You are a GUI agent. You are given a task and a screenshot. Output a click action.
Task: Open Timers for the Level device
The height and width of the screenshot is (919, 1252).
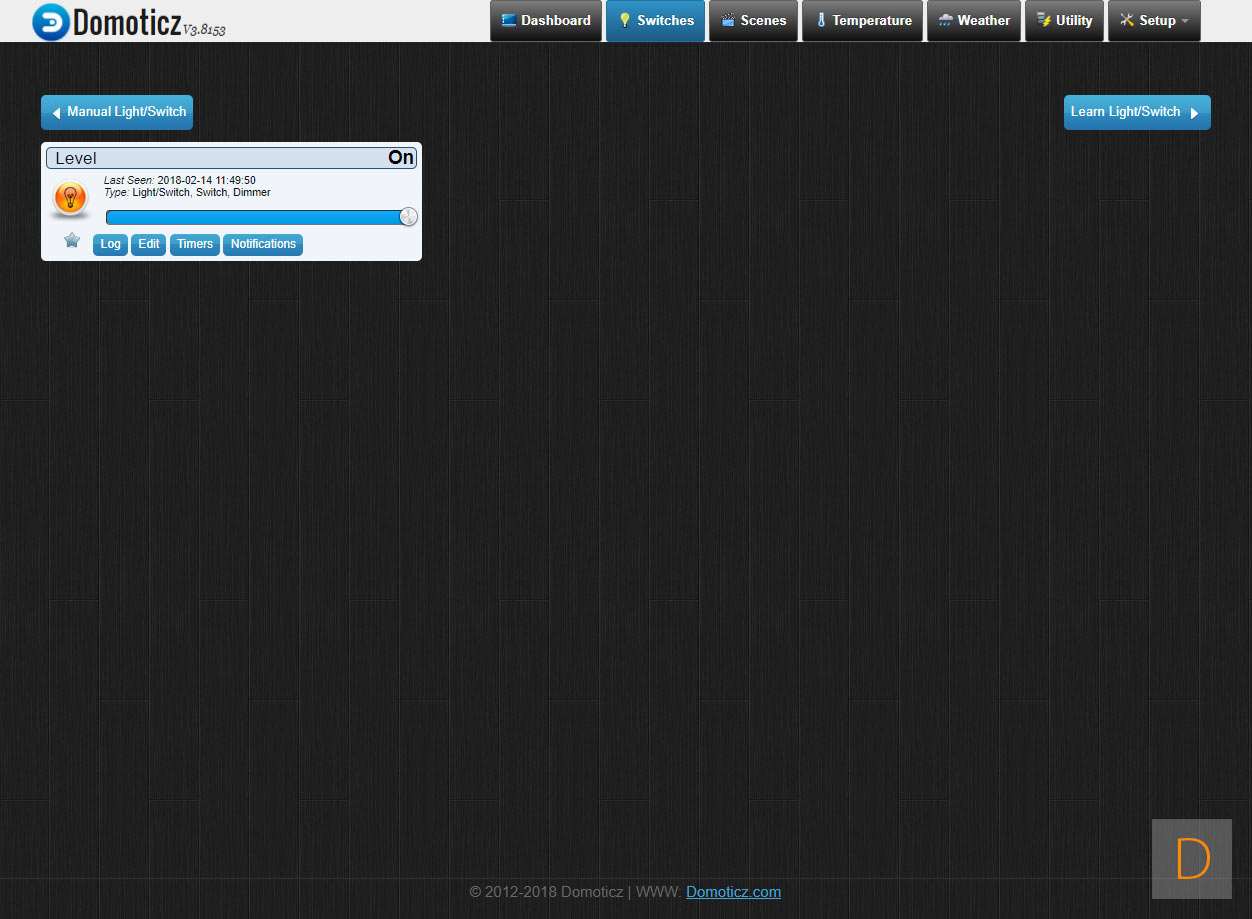tap(195, 244)
